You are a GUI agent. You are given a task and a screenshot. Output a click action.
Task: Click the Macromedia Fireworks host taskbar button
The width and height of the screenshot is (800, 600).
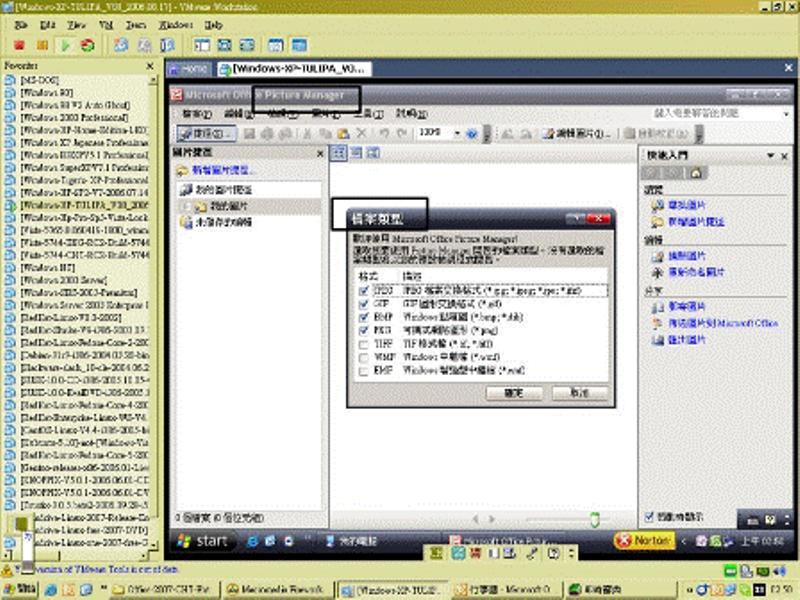(x=276, y=589)
